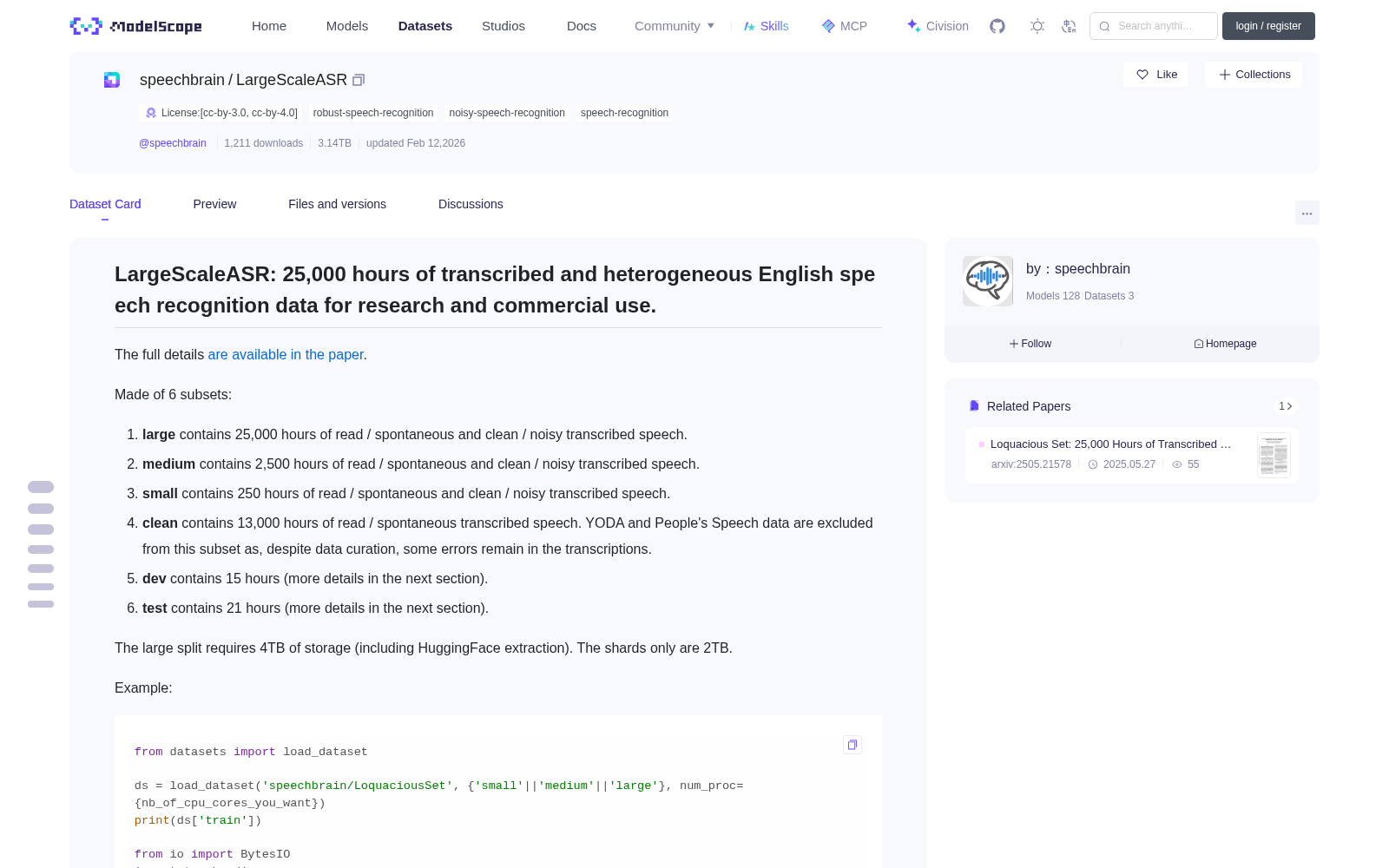Open the Civision section
This screenshot has height=868, width=1389.
tap(938, 26)
